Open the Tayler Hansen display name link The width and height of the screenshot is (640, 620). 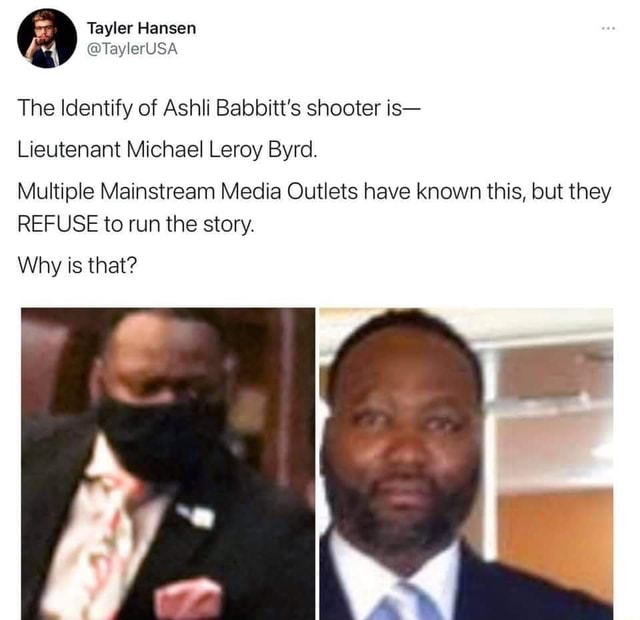pos(141,28)
